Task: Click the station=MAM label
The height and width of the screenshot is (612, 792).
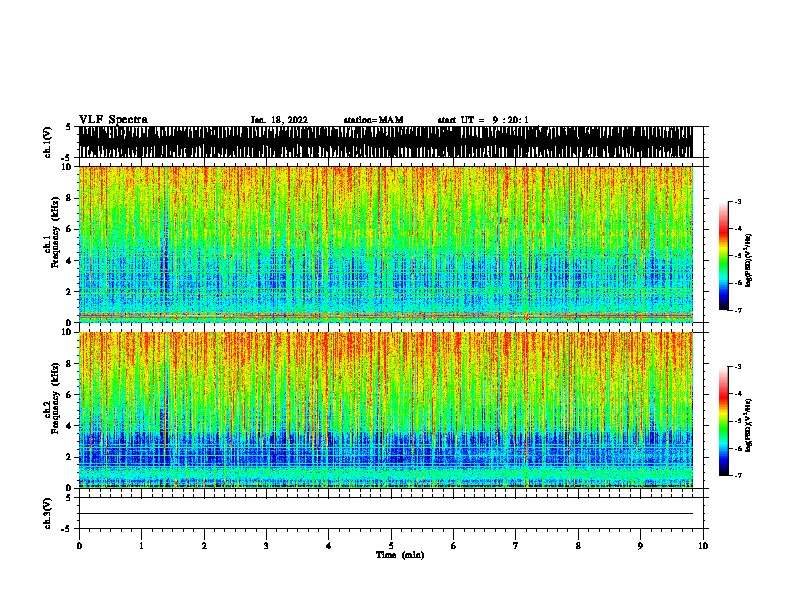Action: (x=373, y=120)
